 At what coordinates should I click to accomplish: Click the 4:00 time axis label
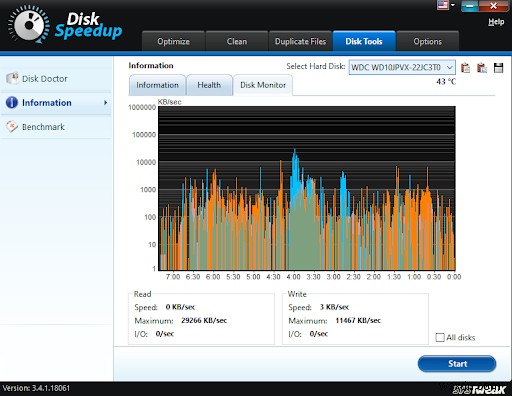point(293,277)
